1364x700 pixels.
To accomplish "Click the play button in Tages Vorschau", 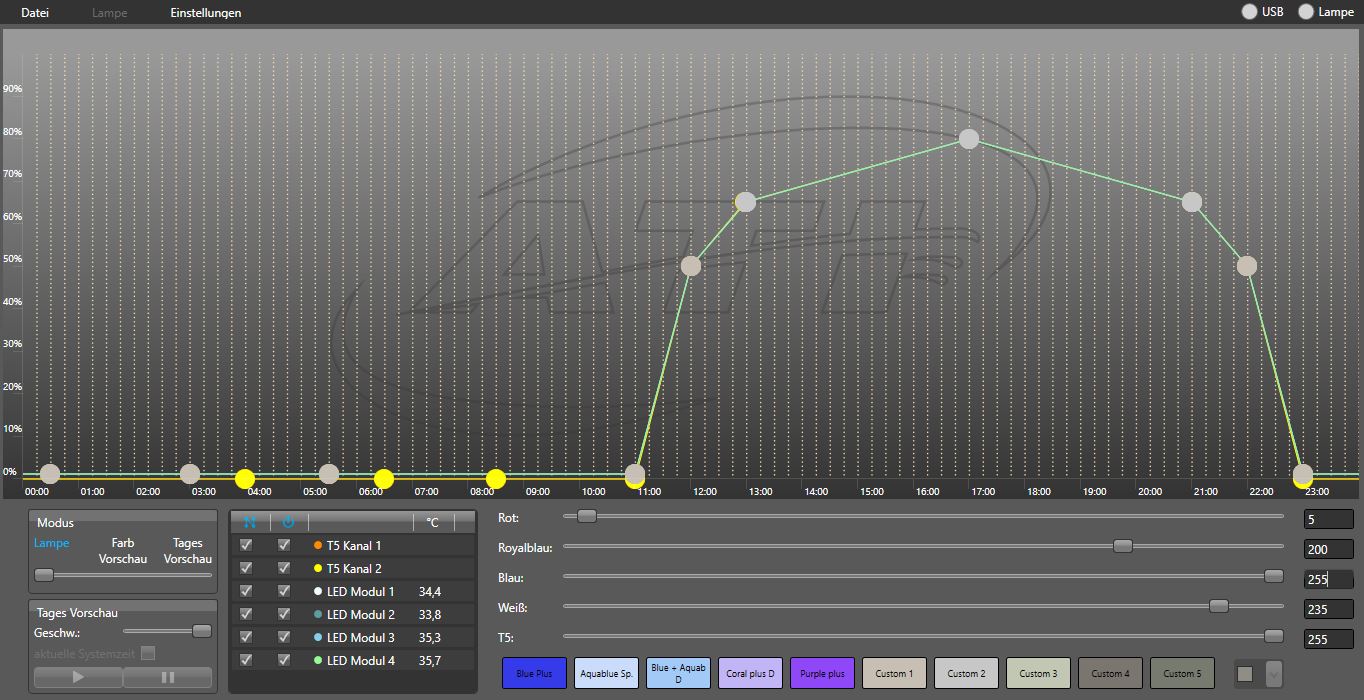I will (78, 677).
